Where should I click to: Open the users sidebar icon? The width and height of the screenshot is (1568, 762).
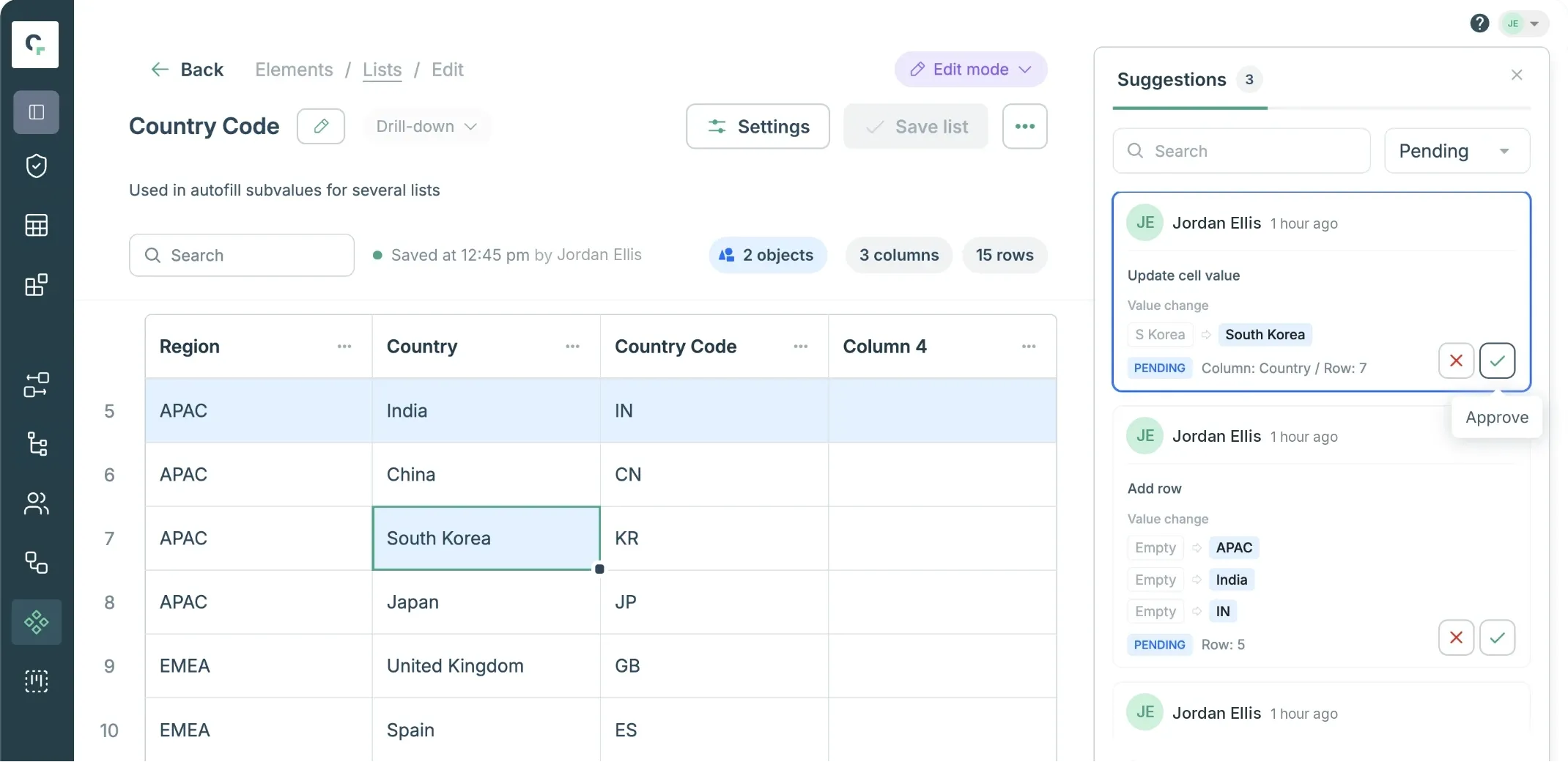click(36, 503)
